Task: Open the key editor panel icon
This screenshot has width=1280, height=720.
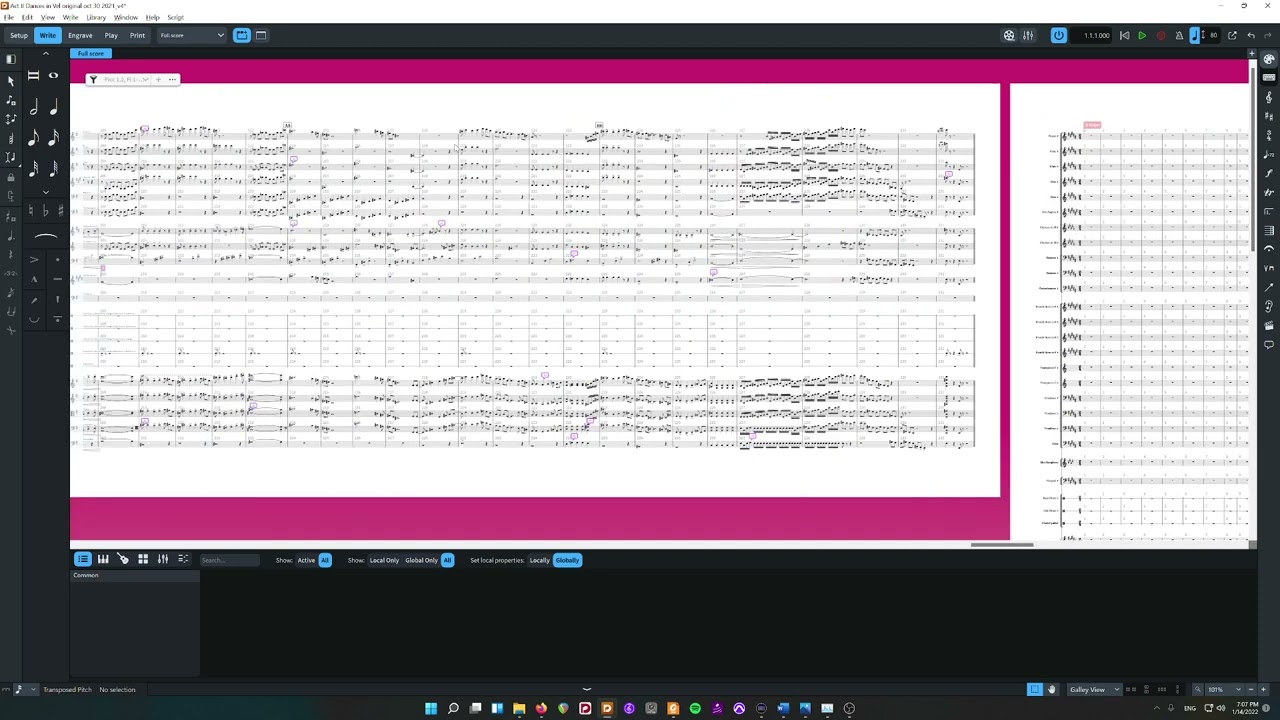Action: tap(183, 560)
